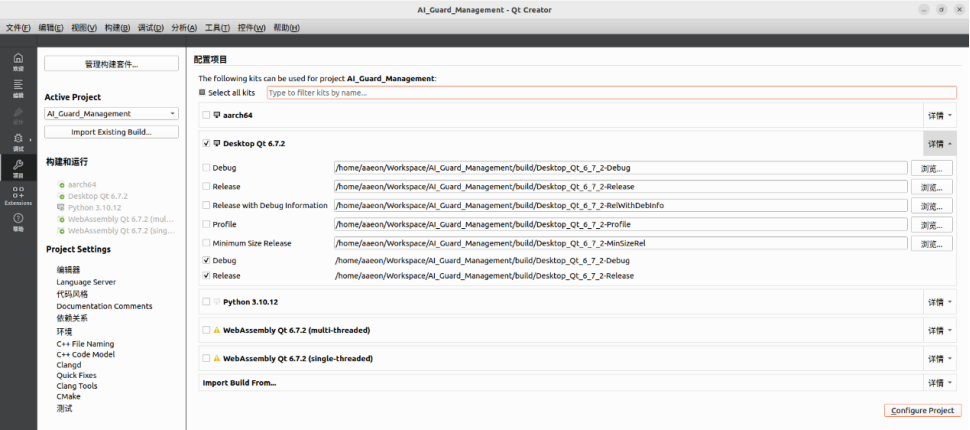Uncheck the Desktop Qt 6.7.2 kit checkbox
This screenshot has height=430, width=970.
point(206,144)
